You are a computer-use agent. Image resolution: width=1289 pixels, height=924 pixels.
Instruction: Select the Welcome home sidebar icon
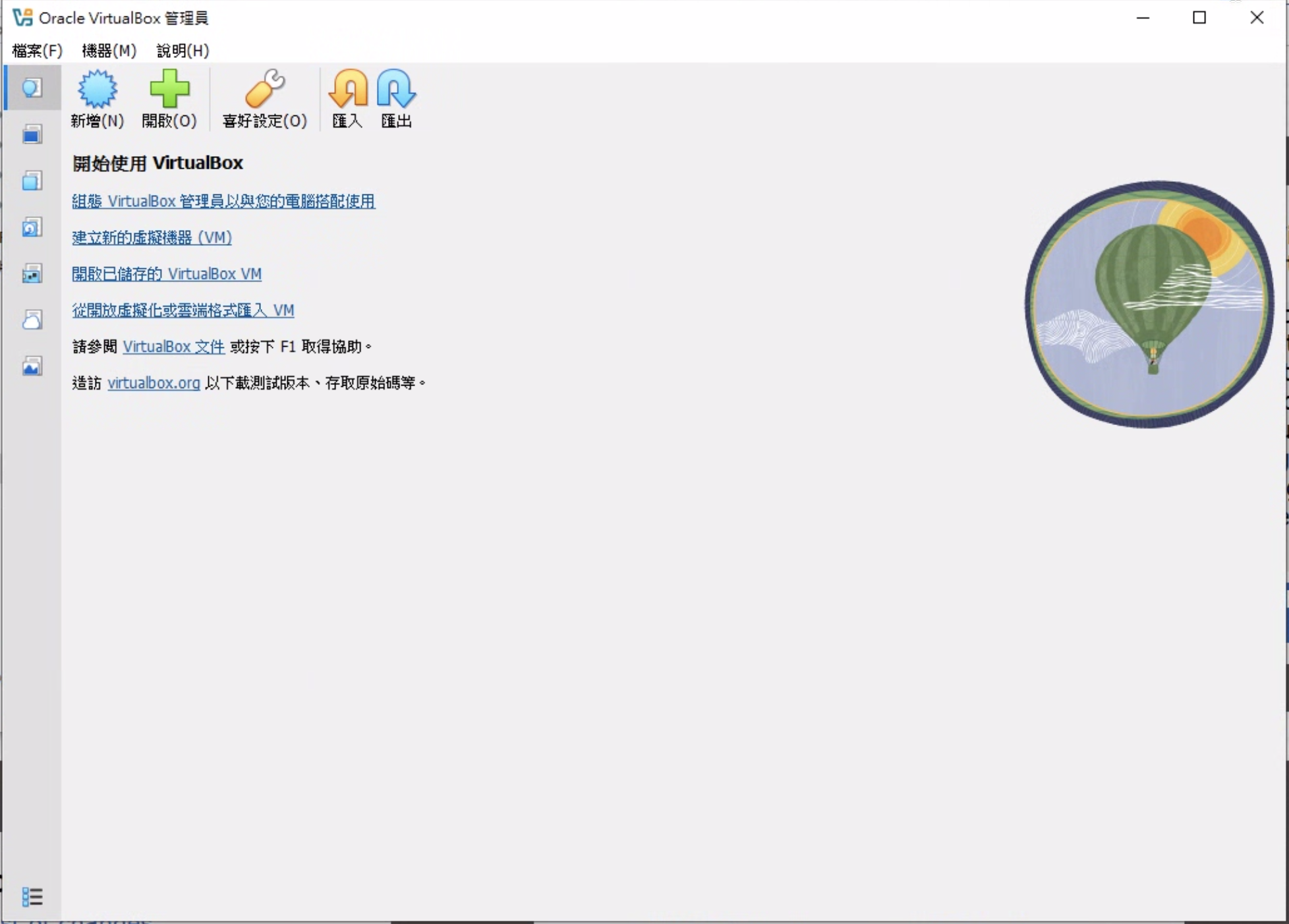(x=32, y=88)
